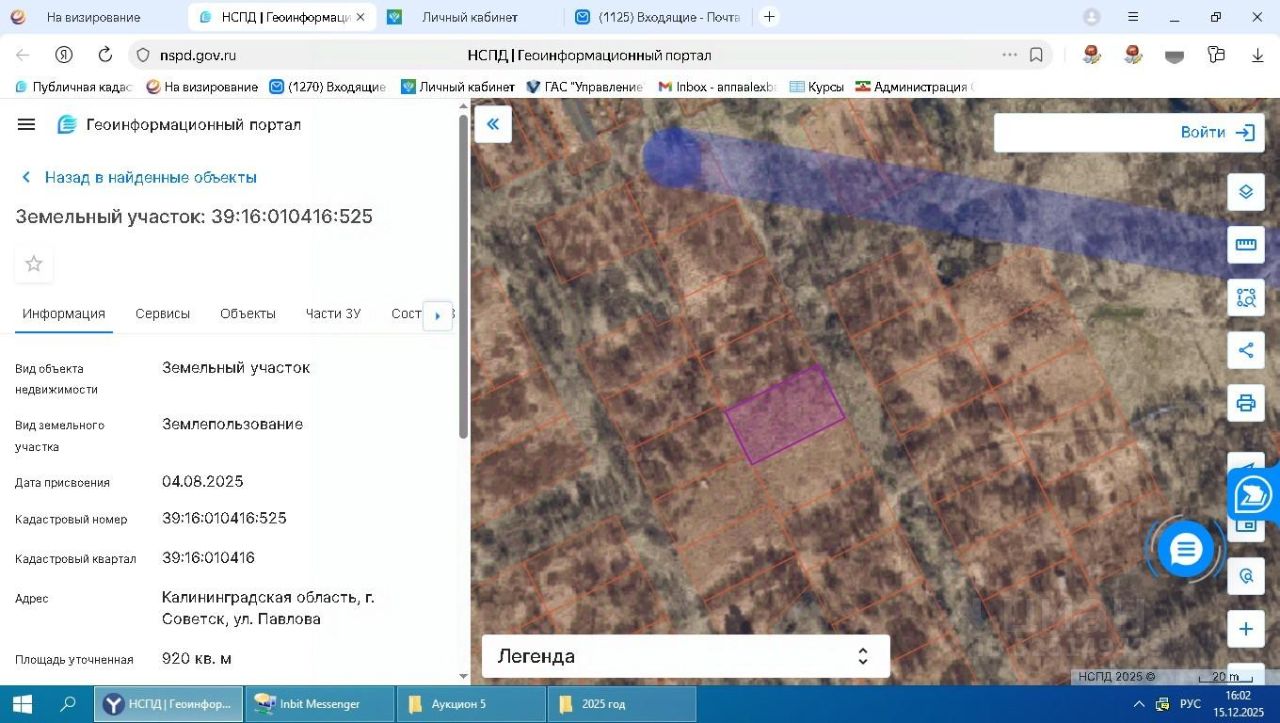
Task: Open a new browser tab
Action: (x=769, y=17)
